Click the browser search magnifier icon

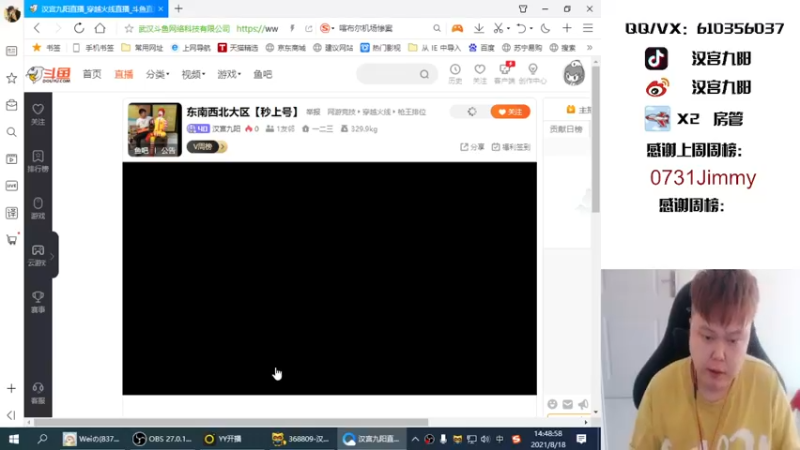pos(437,29)
